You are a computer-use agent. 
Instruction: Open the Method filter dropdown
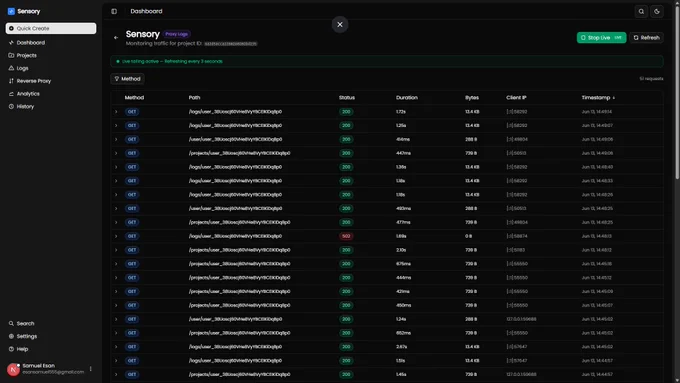coord(128,79)
